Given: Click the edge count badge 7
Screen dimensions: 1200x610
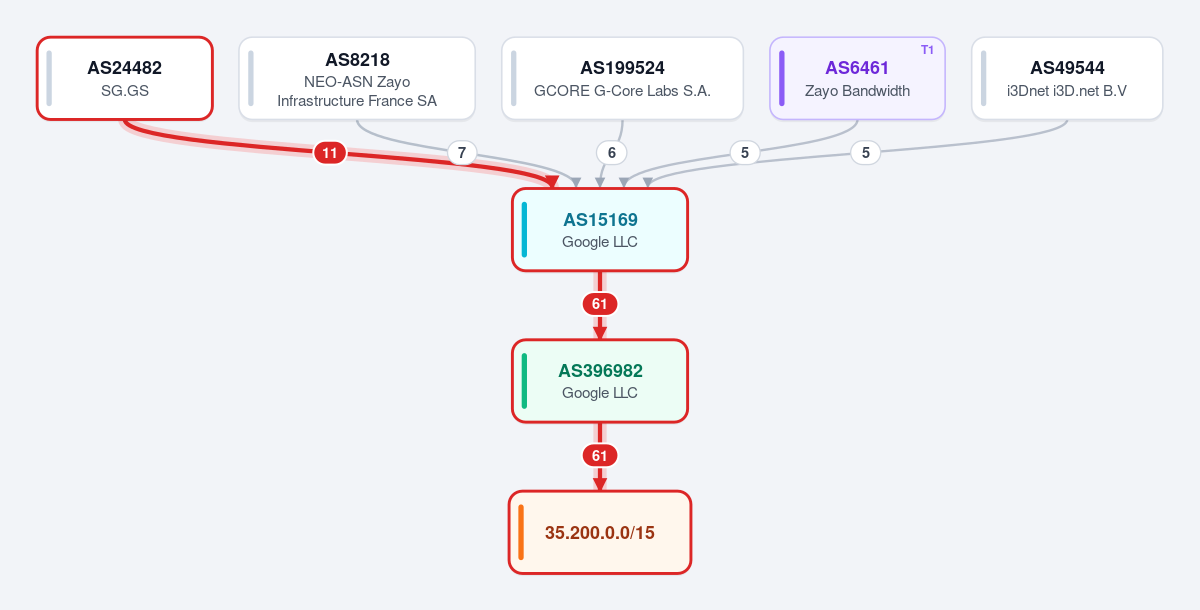Looking at the screenshot, I should point(461,153).
